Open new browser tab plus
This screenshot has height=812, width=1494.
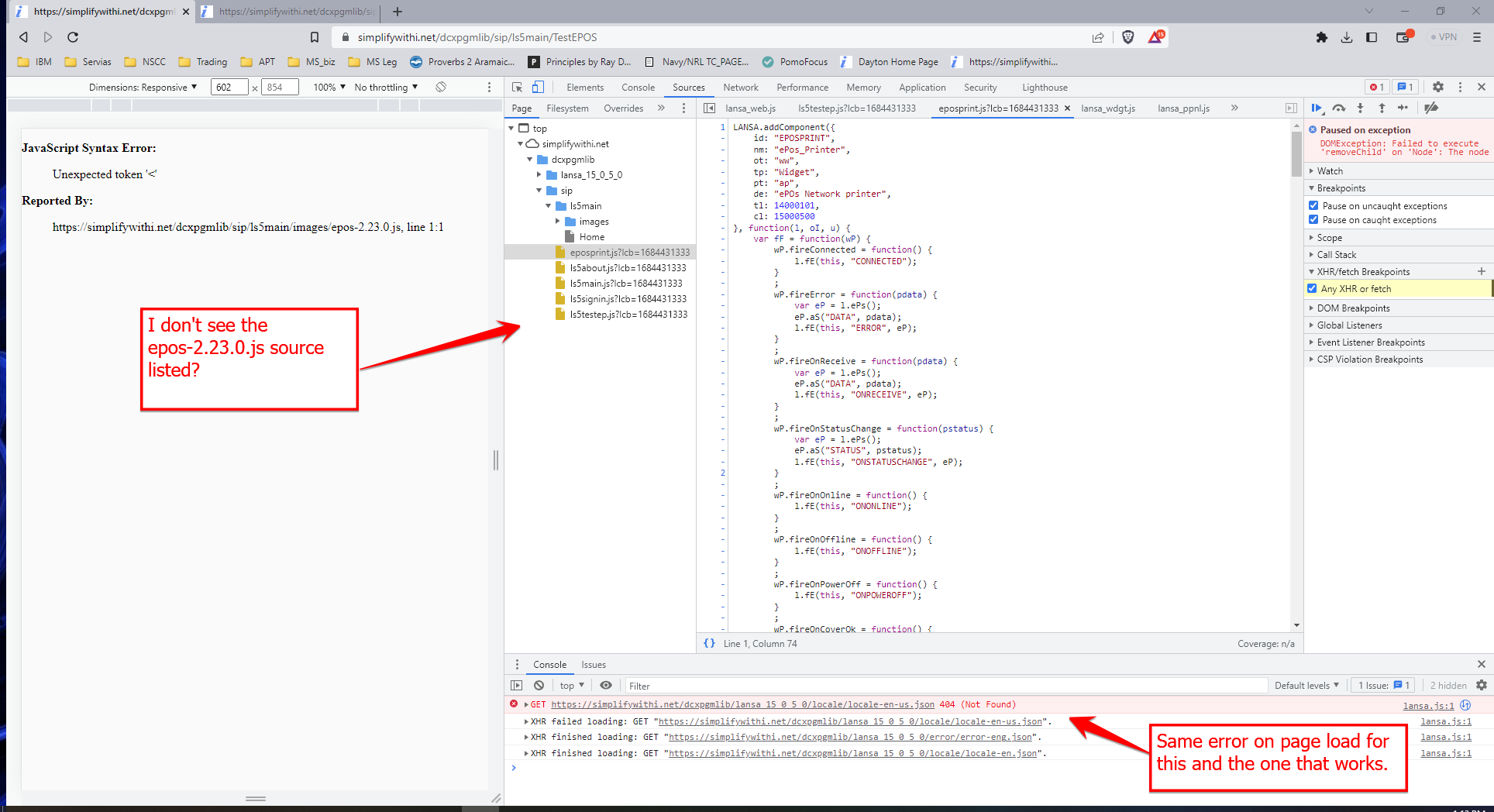point(398,12)
